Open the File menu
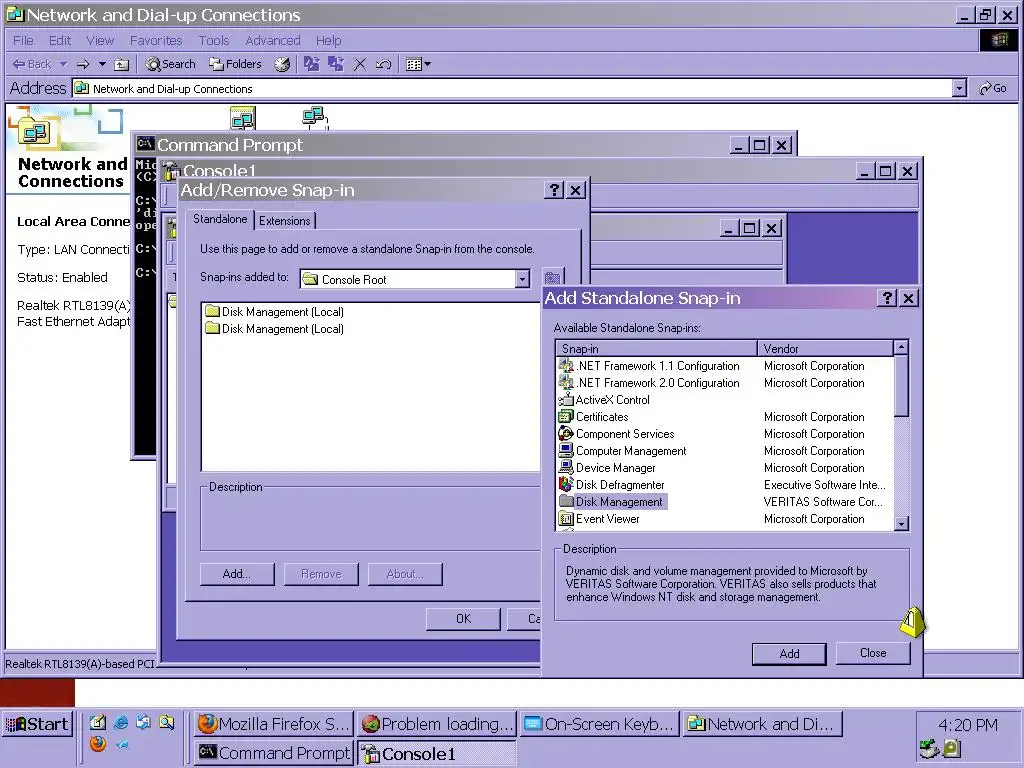 tap(23, 40)
